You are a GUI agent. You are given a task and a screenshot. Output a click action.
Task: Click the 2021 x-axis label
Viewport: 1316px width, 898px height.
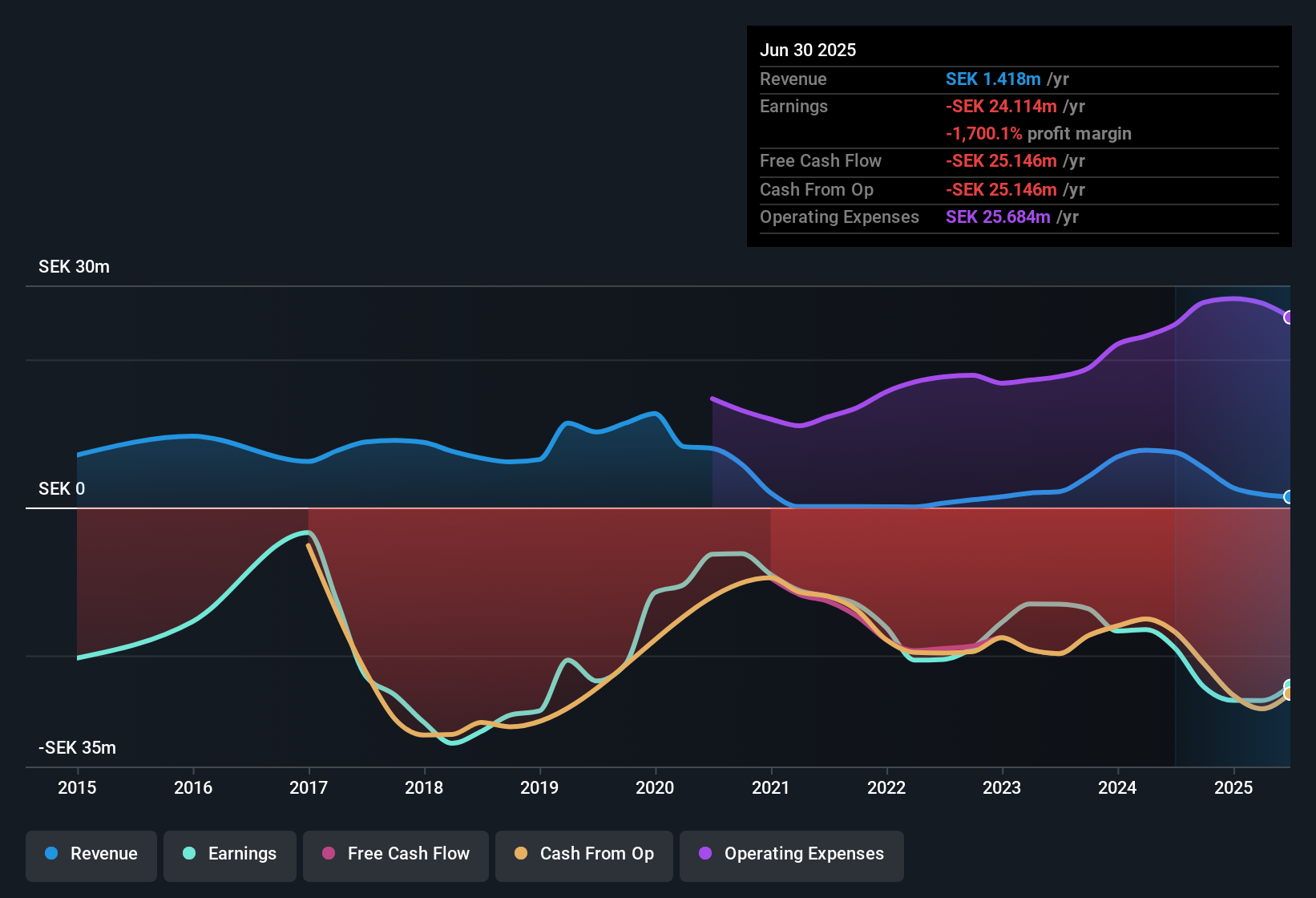(771, 787)
